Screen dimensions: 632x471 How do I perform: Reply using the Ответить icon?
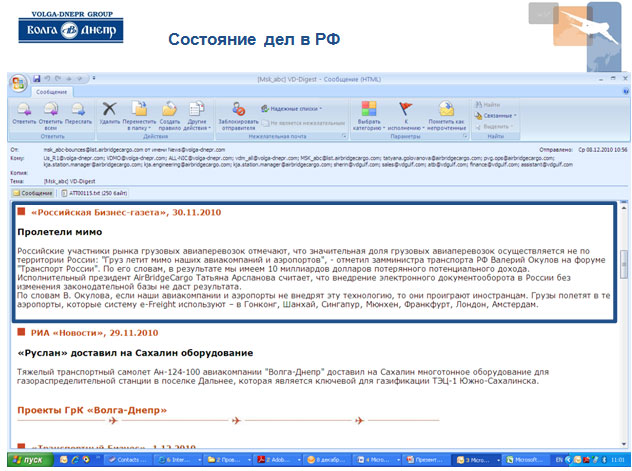(x=24, y=113)
